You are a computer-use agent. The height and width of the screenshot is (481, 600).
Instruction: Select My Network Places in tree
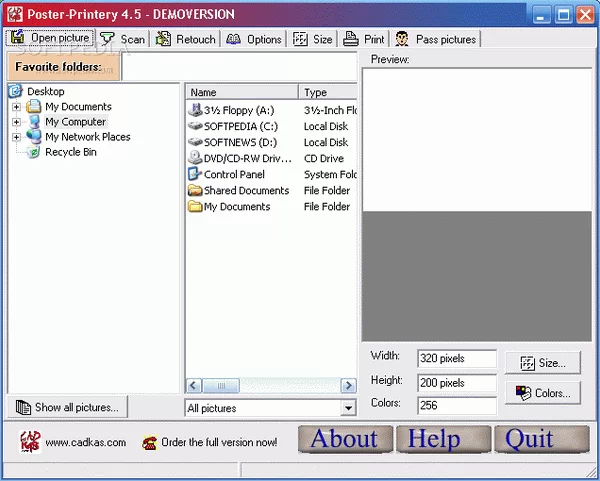(88, 137)
